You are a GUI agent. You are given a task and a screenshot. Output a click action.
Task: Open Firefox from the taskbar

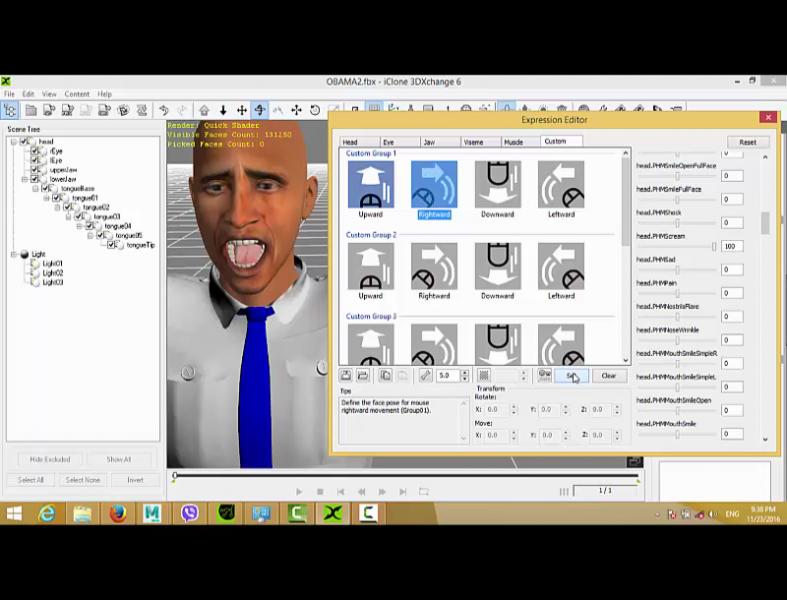pyautogui.click(x=118, y=513)
